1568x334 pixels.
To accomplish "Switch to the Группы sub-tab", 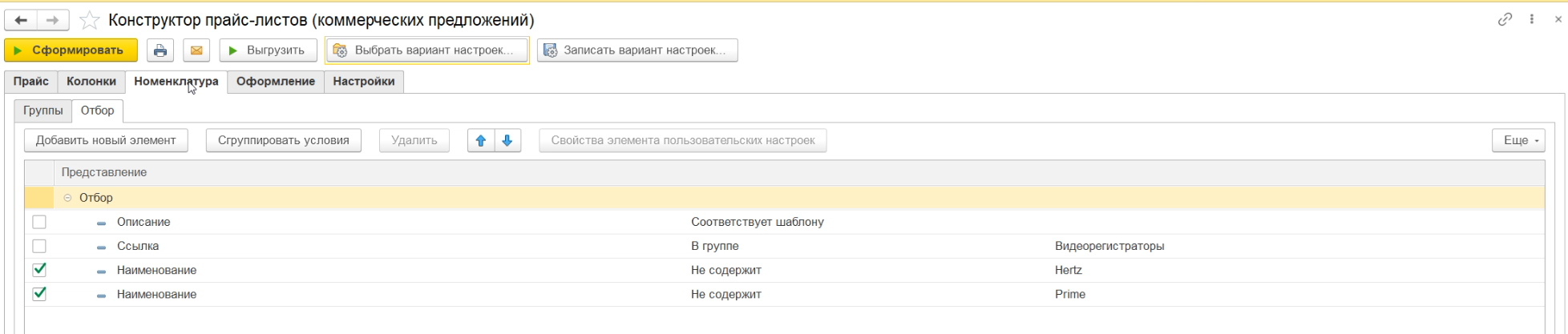I will [x=43, y=111].
